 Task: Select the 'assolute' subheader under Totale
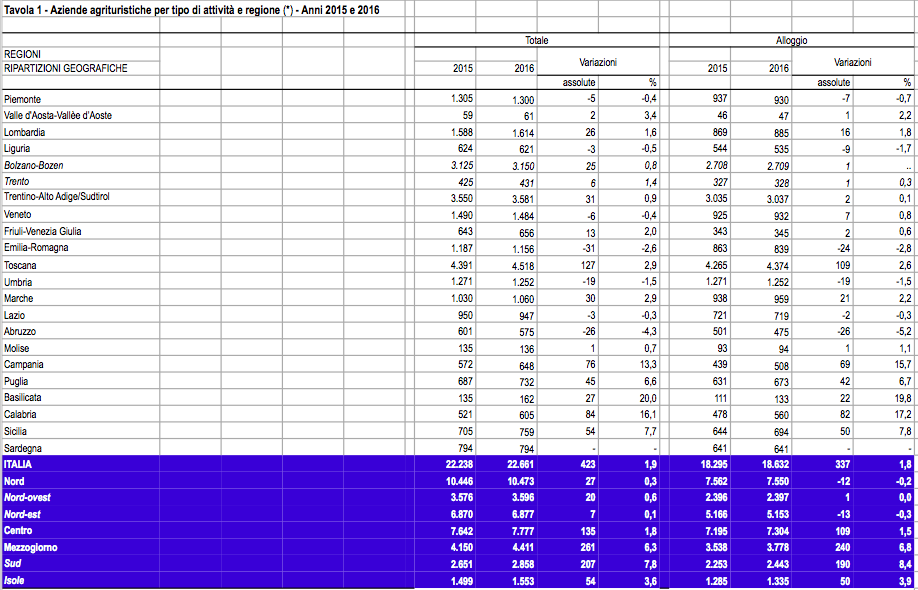pyautogui.click(x=578, y=83)
